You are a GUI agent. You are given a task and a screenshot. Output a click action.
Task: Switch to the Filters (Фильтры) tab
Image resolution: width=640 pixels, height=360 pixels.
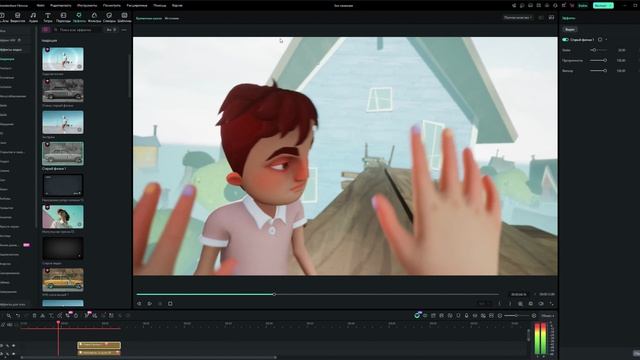[x=94, y=17]
